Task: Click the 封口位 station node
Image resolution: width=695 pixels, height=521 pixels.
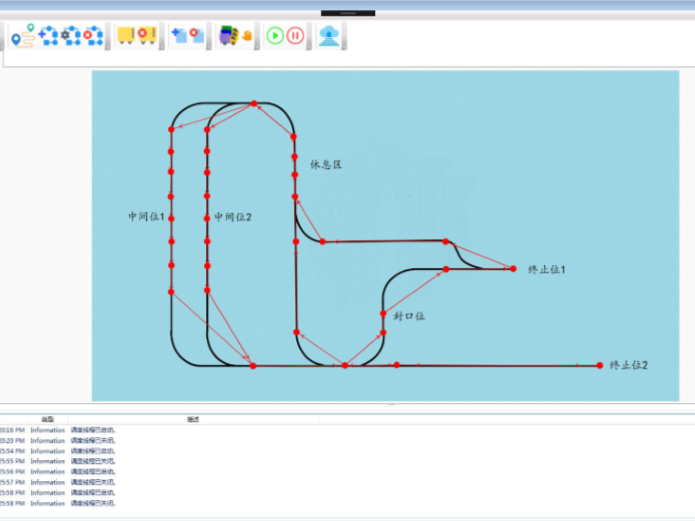Action: [383, 314]
